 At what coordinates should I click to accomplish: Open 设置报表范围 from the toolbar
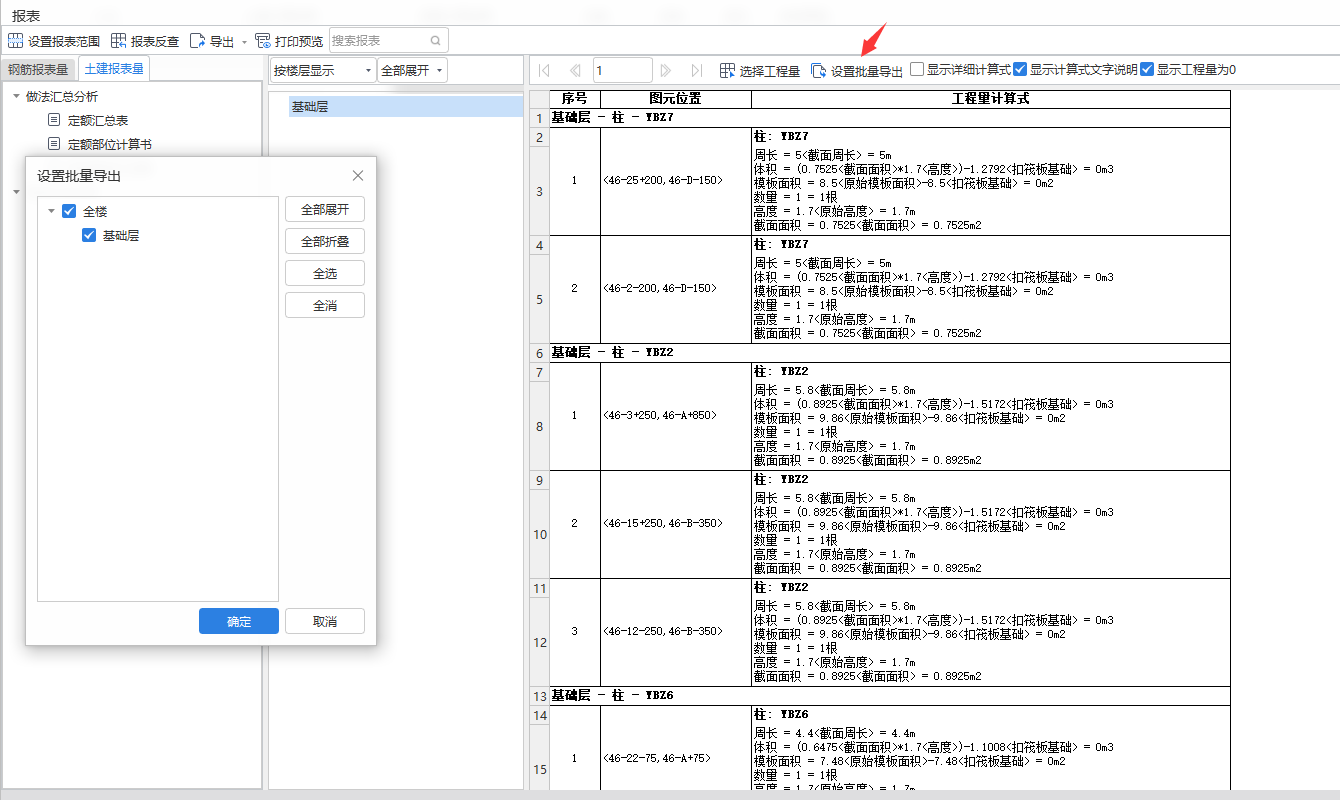pyautogui.click(x=54, y=41)
